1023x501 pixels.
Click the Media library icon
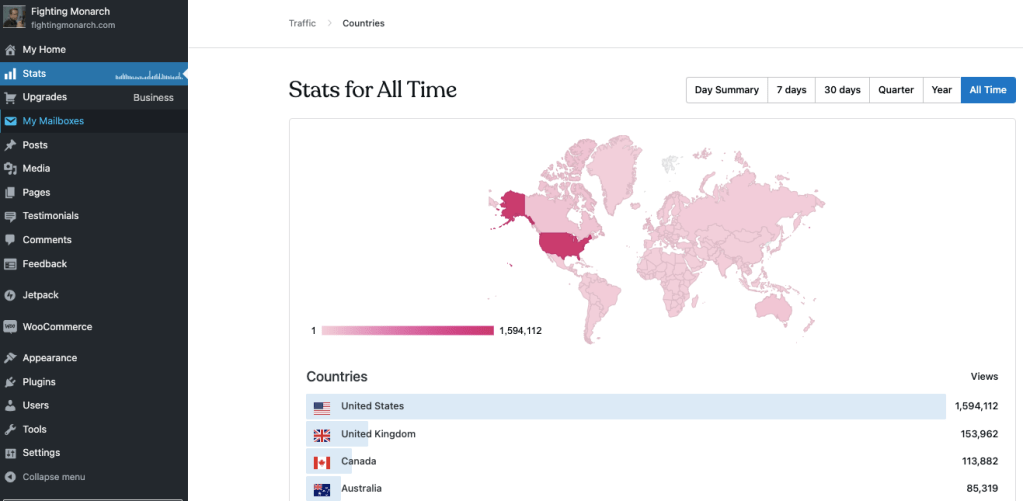point(10,169)
